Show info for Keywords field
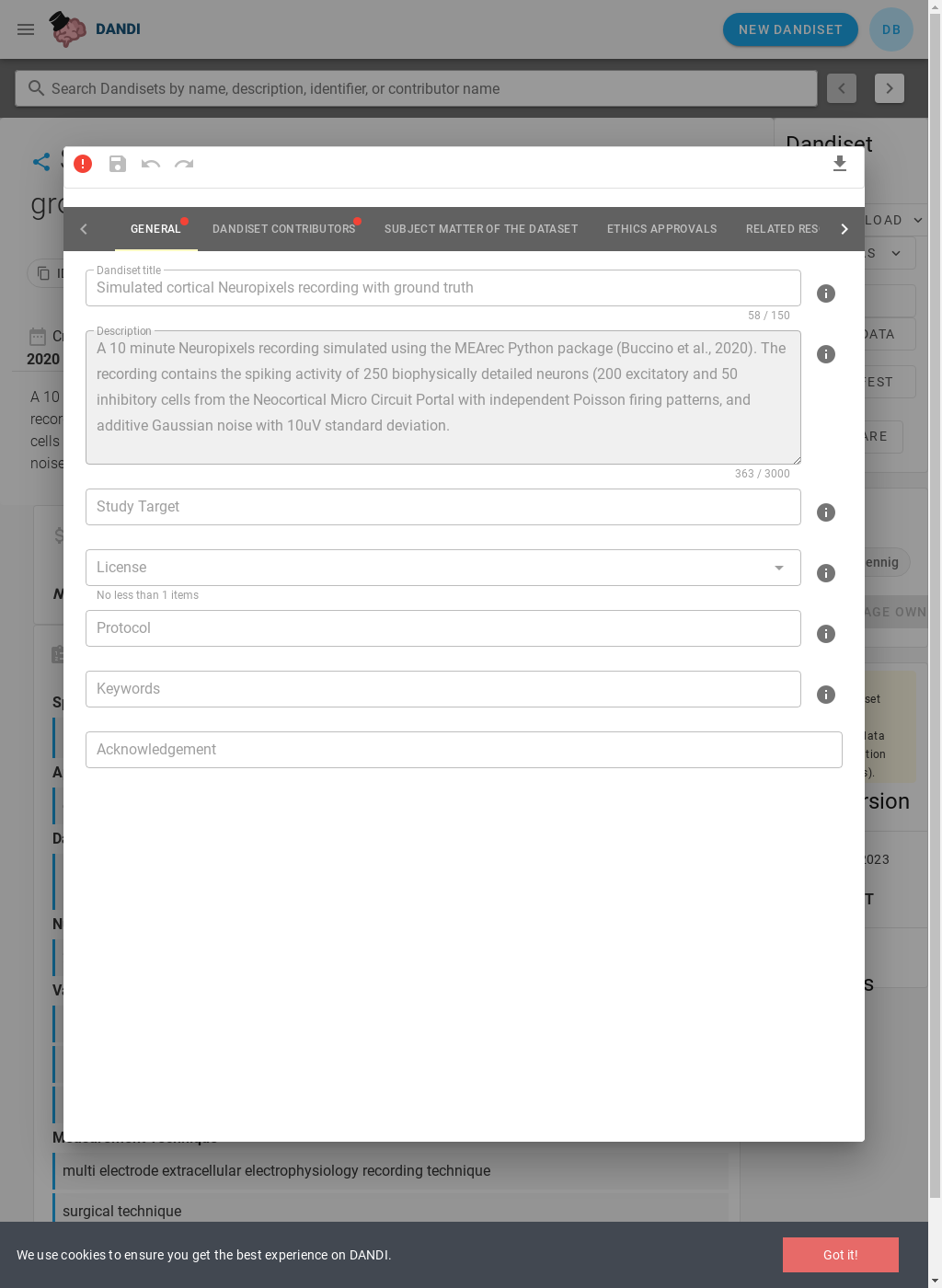942x1288 pixels. [x=826, y=695]
